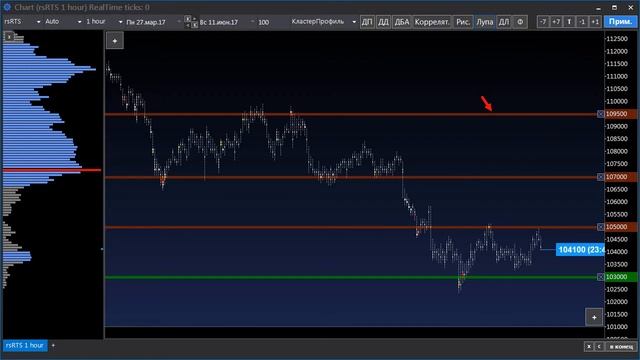Screen dimensions: 640x360
Task: Click the plus button at chart bottom-right
Action: tap(594, 317)
